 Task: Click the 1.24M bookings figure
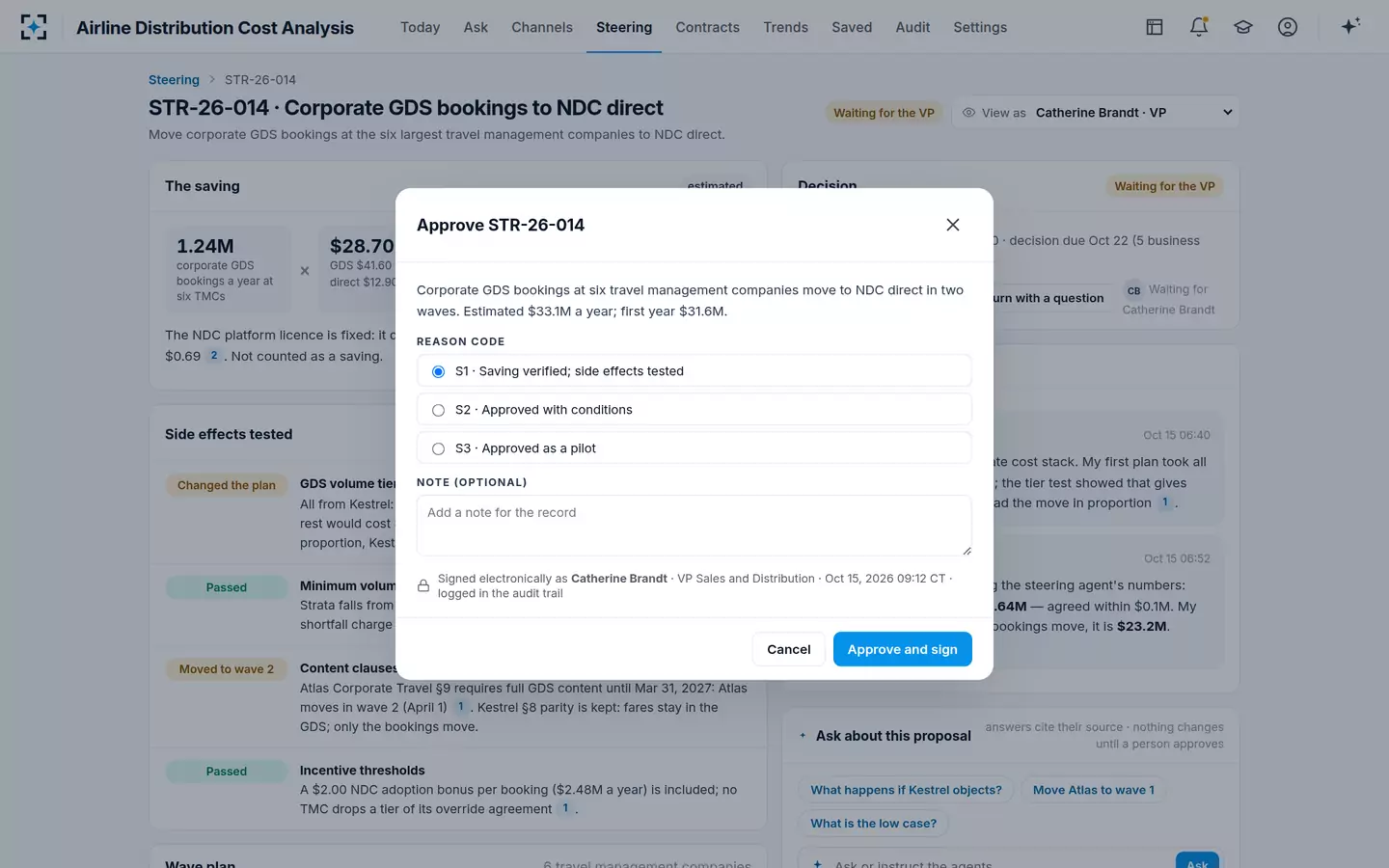pyautogui.click(x=205, y=246)
